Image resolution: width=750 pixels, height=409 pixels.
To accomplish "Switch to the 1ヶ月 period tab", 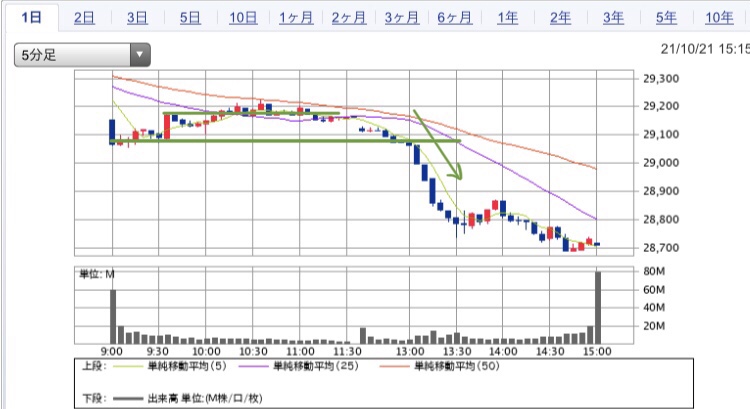I will pyautogui.click(x=296, y=18).
